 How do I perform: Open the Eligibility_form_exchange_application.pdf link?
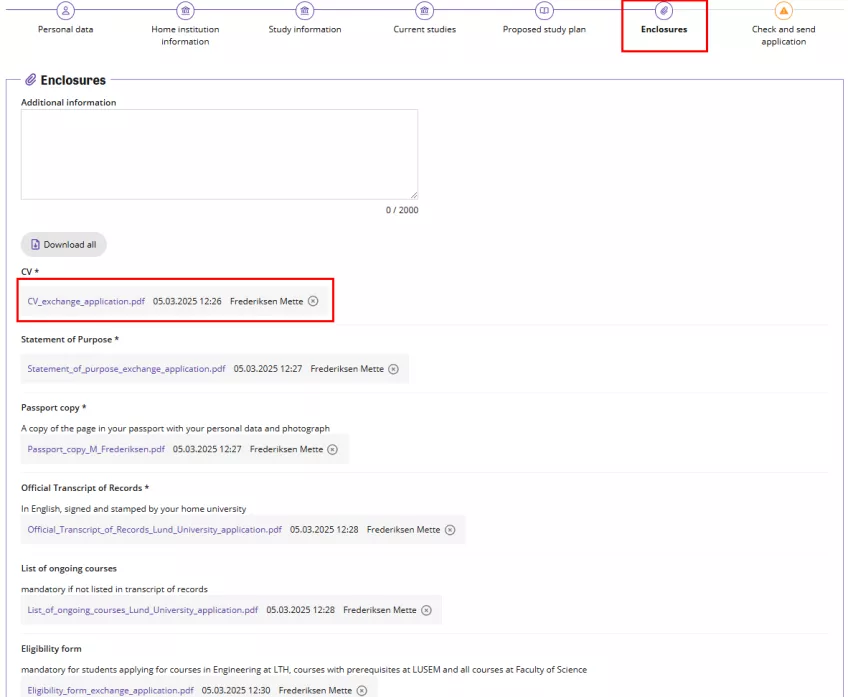[x=110, y=690]
